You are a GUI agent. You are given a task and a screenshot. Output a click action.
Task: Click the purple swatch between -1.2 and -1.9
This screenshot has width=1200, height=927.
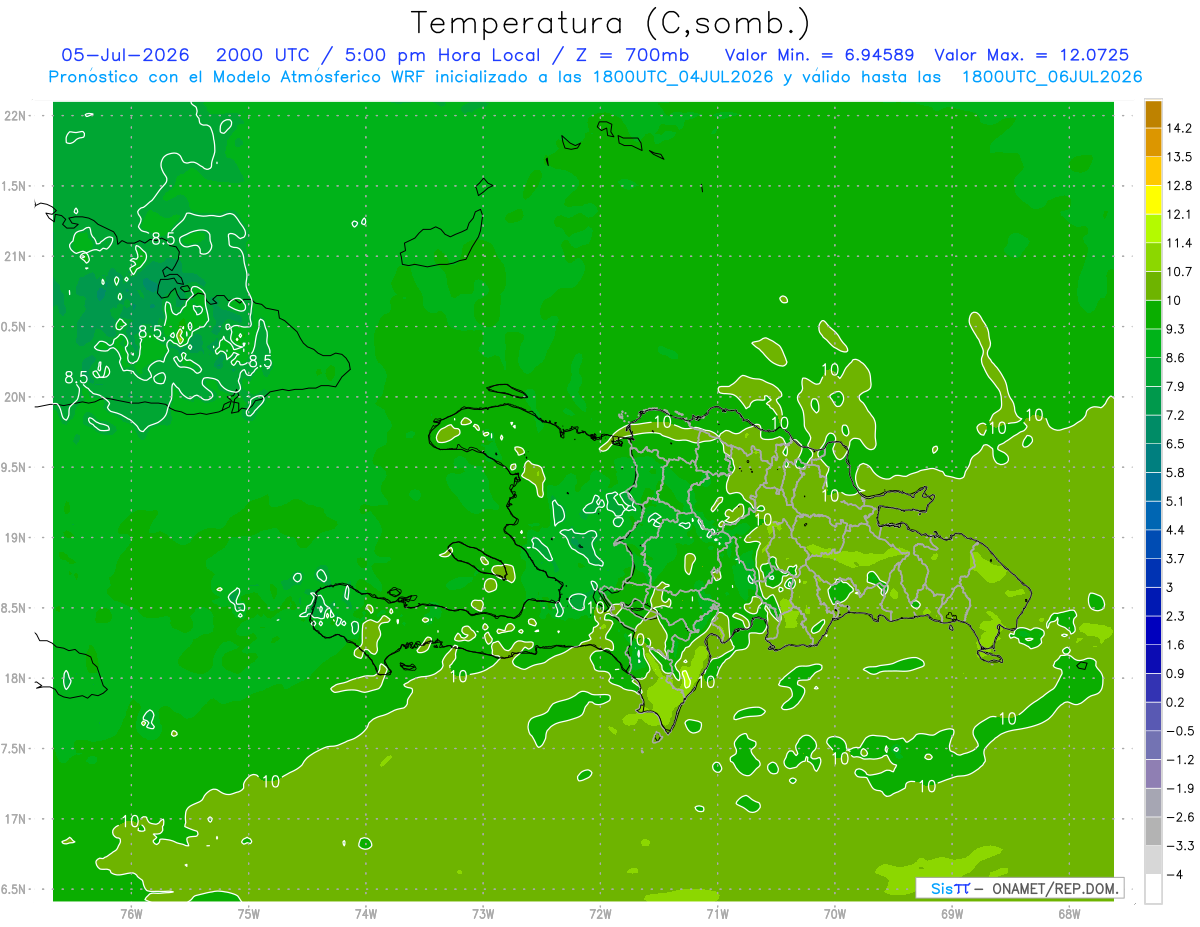pyautogui.click(x=1153, y=774)
